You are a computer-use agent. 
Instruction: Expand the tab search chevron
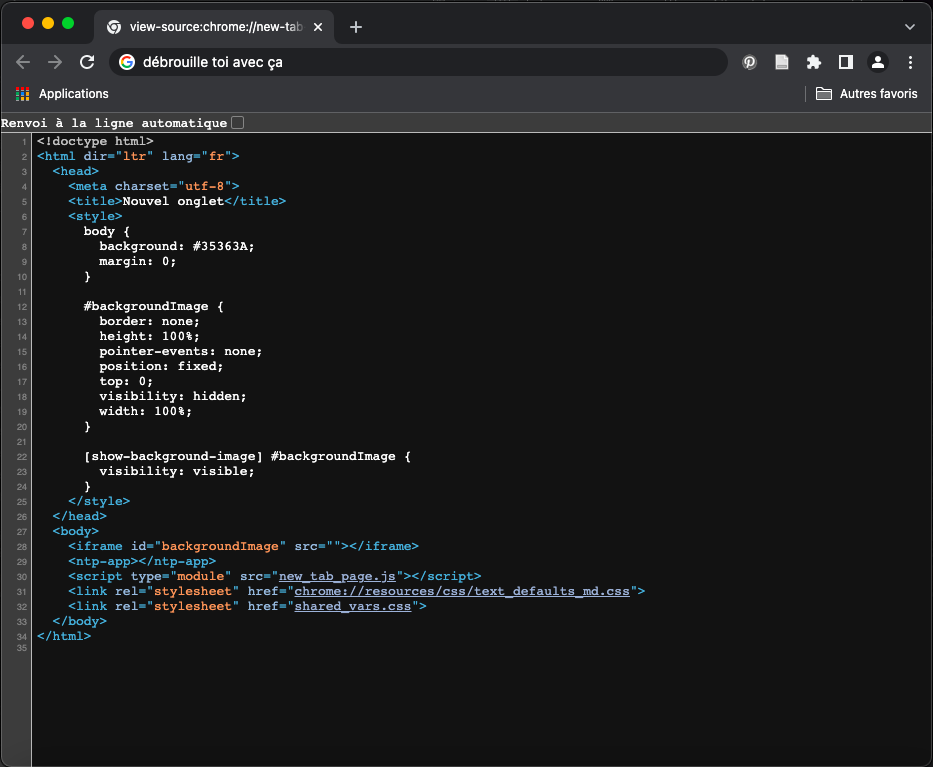[x=909, y=27]
